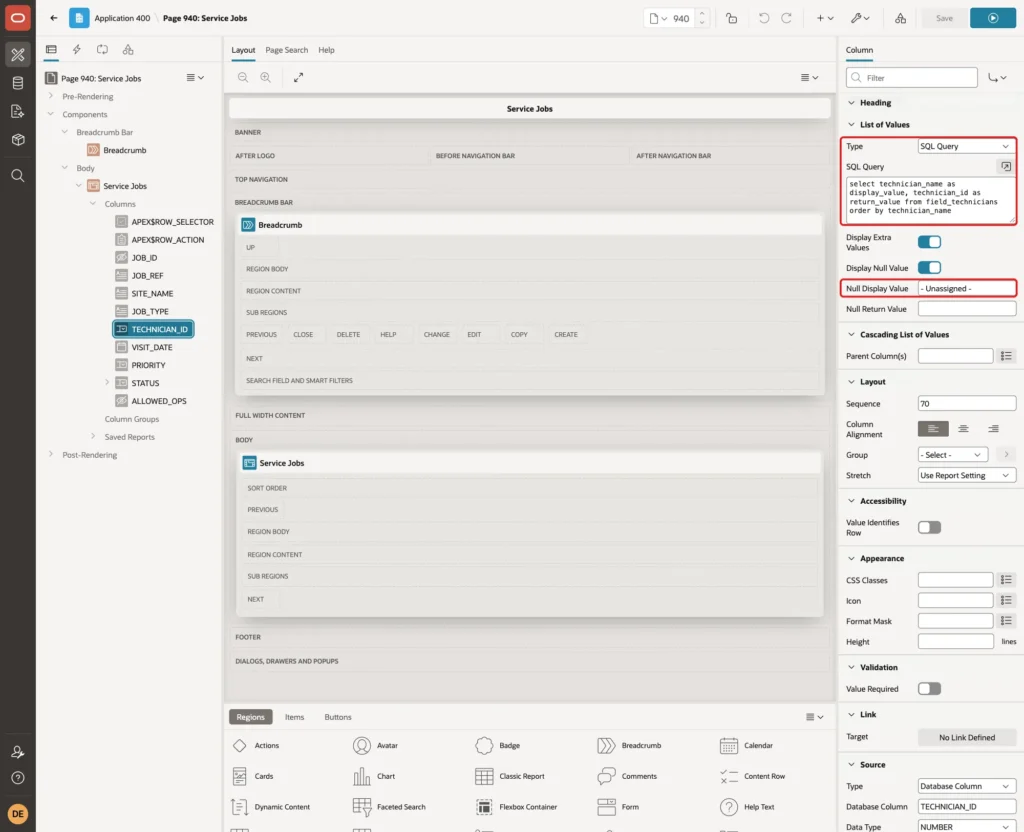
Task: Collapse the Cascading List of Values section
Action: 851,334
